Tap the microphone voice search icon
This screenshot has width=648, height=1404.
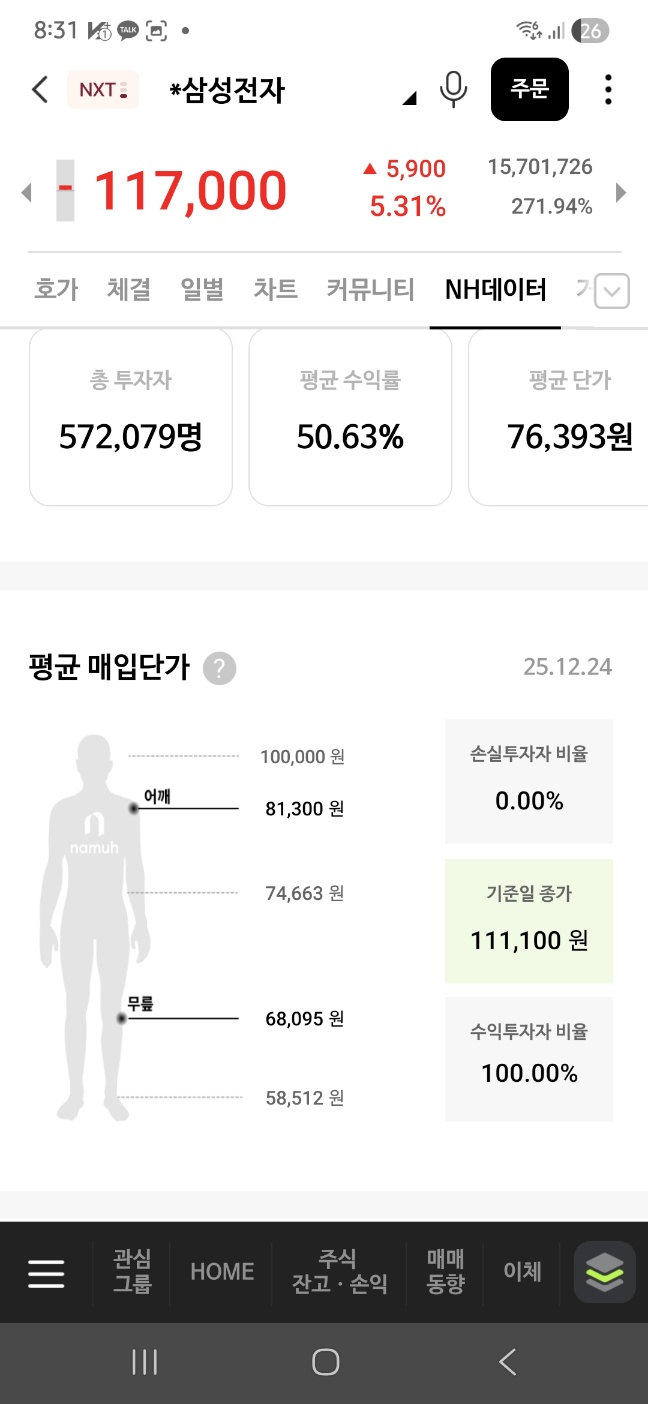[453, 90]
